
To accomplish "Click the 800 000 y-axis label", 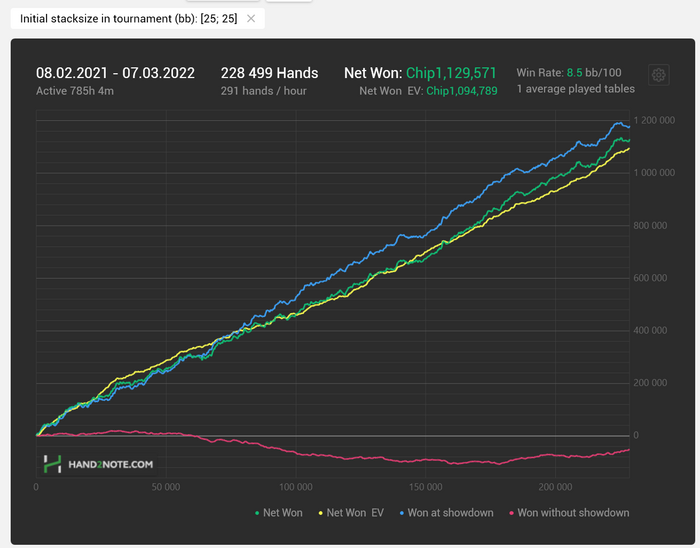I will 650,225.
